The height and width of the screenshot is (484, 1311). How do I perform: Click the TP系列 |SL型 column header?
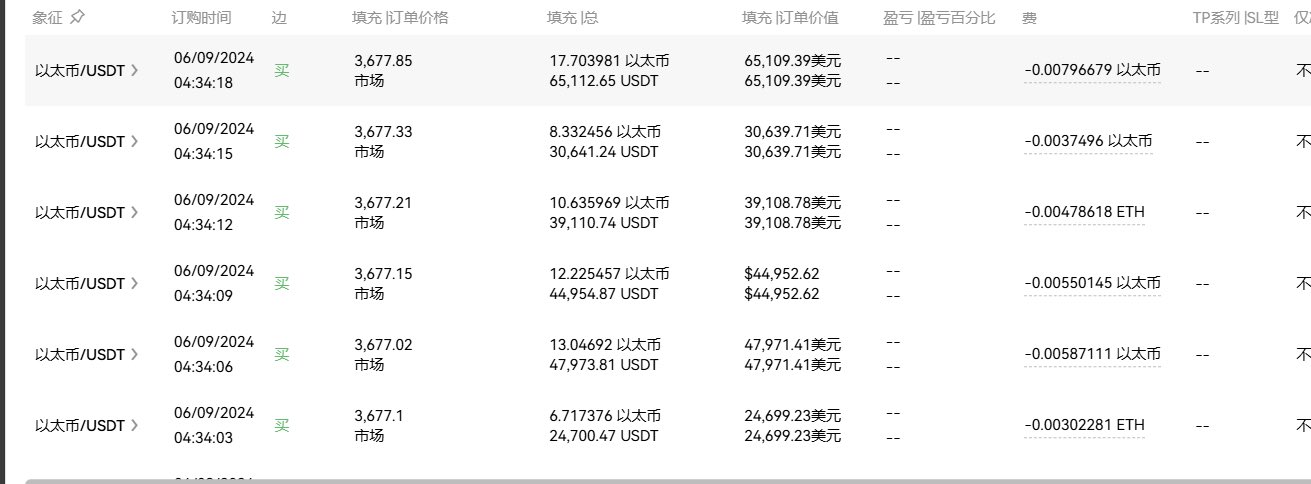(1235, 18)
